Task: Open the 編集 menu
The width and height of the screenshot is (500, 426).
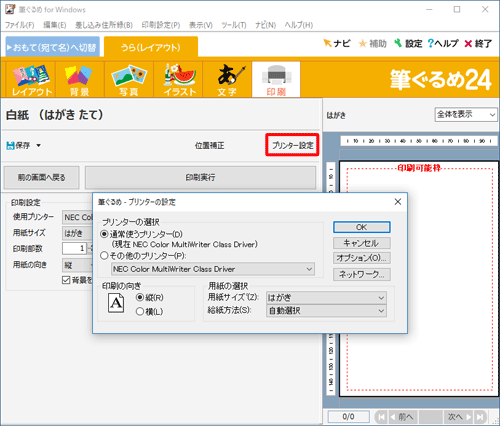Action: pos(54,25)
